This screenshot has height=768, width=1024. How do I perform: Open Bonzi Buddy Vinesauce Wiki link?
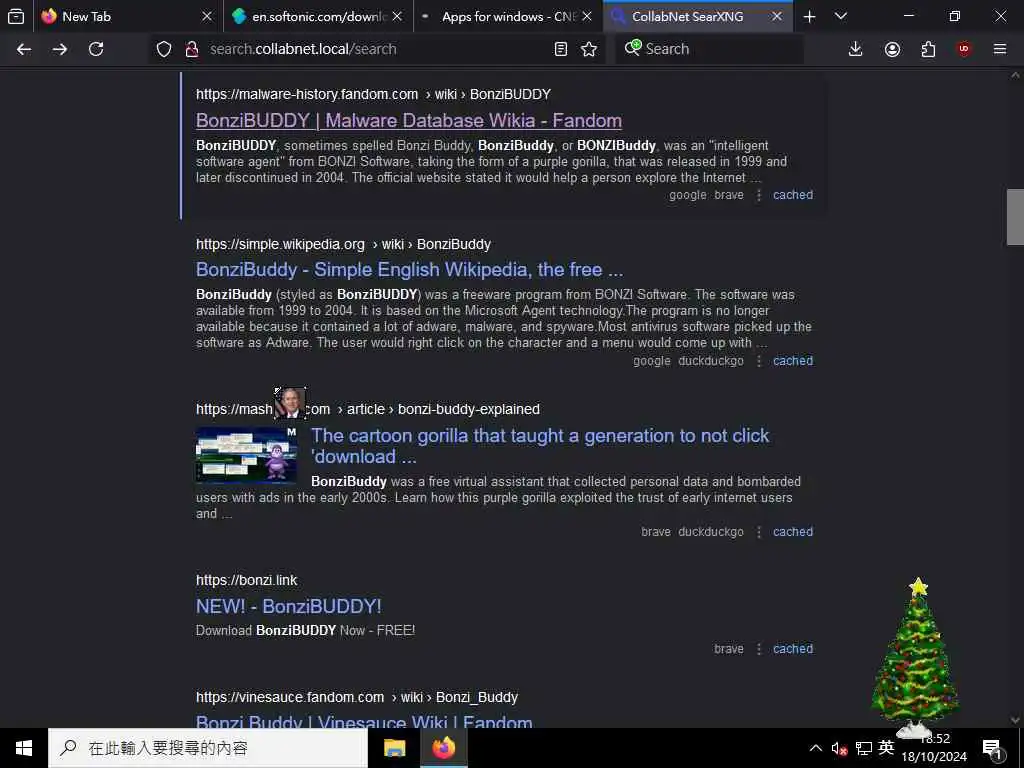pos(364,721)
